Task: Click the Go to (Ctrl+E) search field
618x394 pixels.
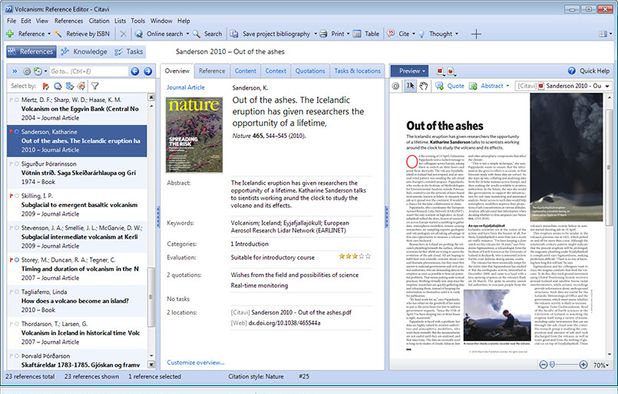Action: [88, 71]
